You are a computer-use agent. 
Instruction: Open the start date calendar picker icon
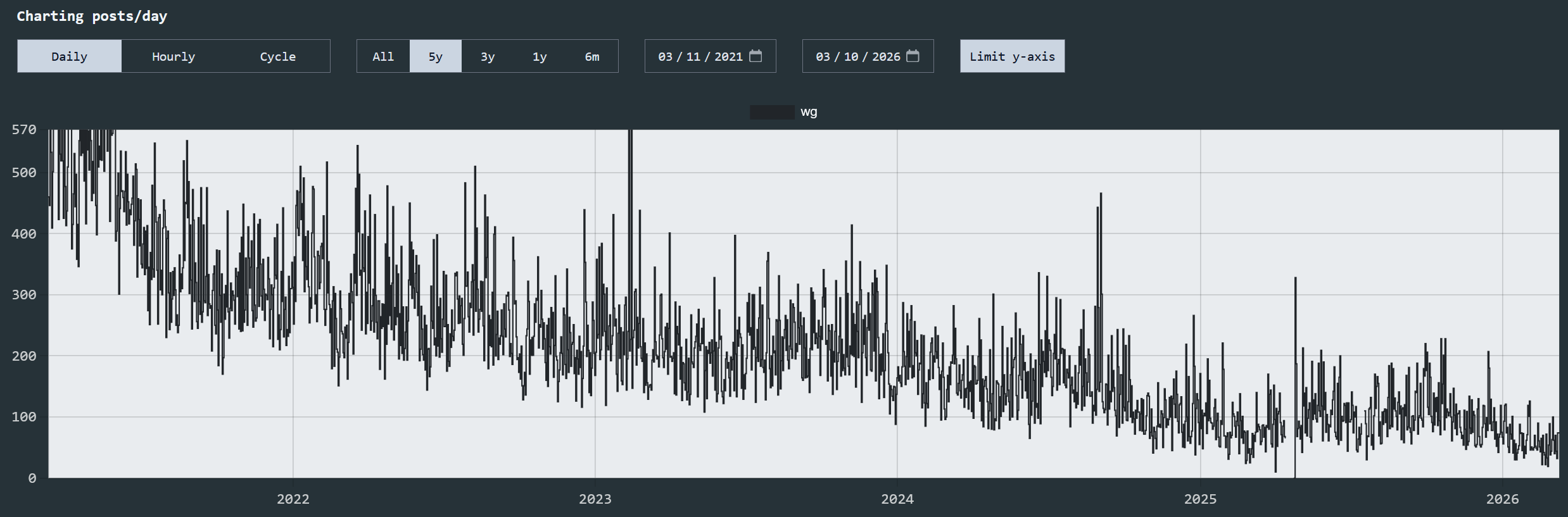(756, 56)
